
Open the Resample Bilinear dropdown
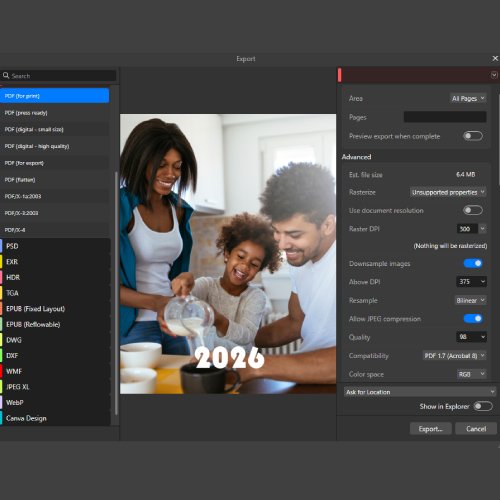[x=470, y=300]
